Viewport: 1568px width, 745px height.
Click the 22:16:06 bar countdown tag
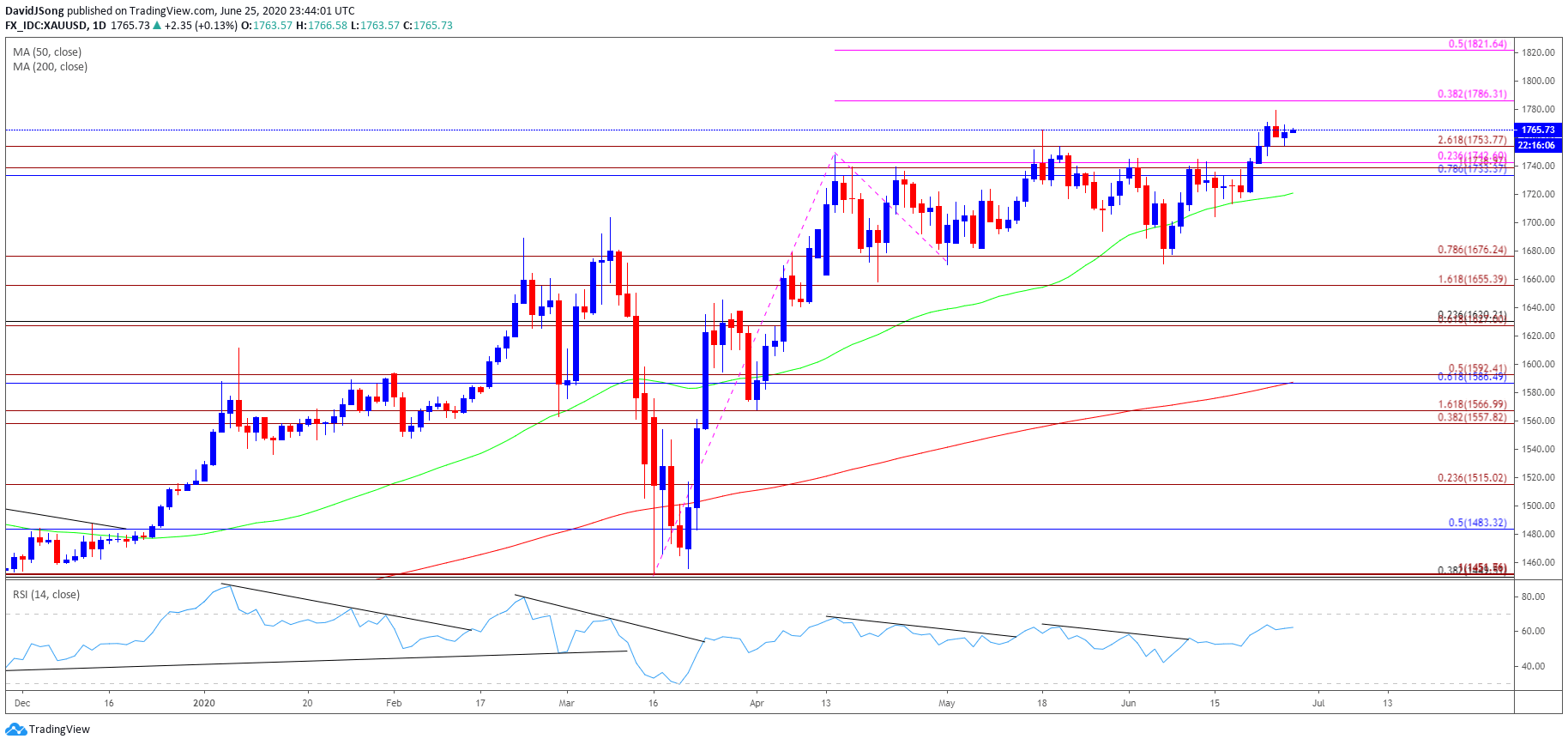pyautogui.click(x=1539, y=146)
